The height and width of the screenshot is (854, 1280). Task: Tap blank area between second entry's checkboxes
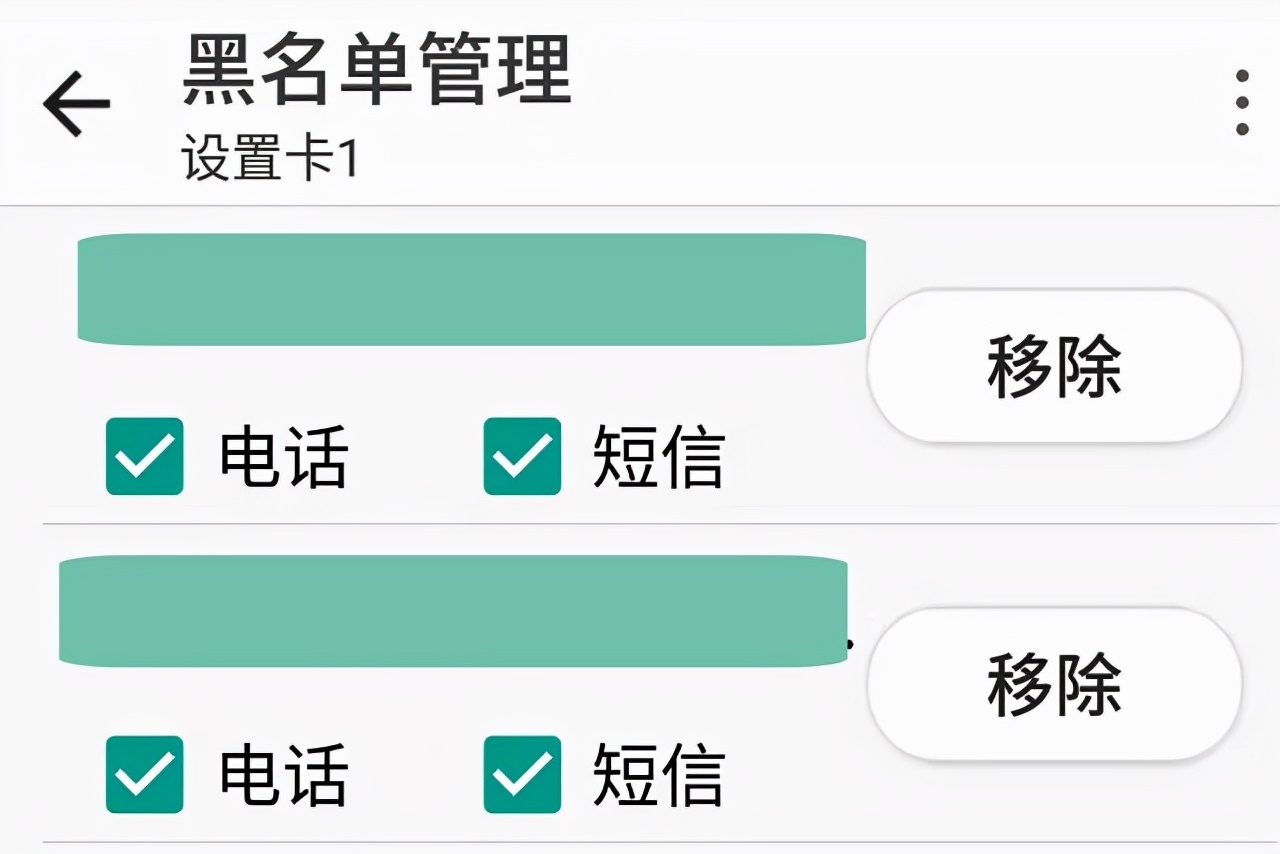(415, 774)
